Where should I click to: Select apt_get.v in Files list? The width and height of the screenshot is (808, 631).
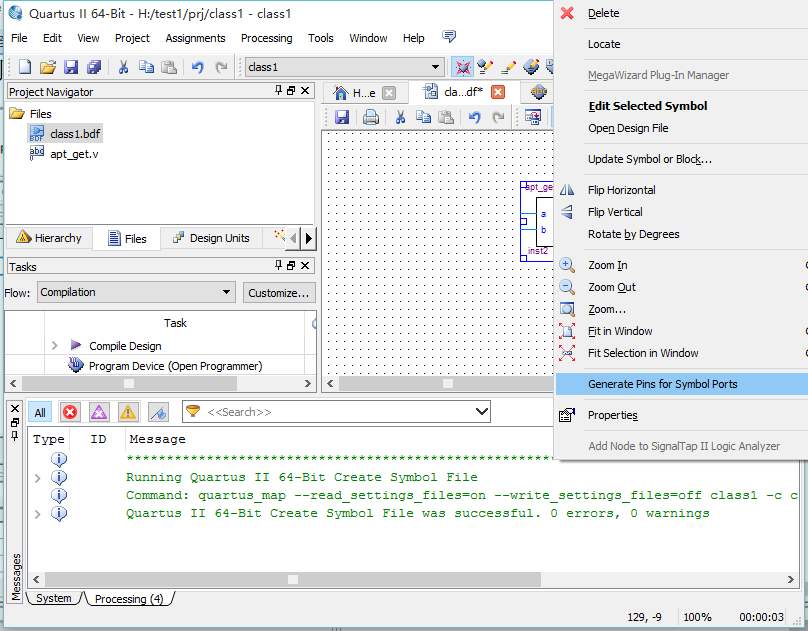64,154
